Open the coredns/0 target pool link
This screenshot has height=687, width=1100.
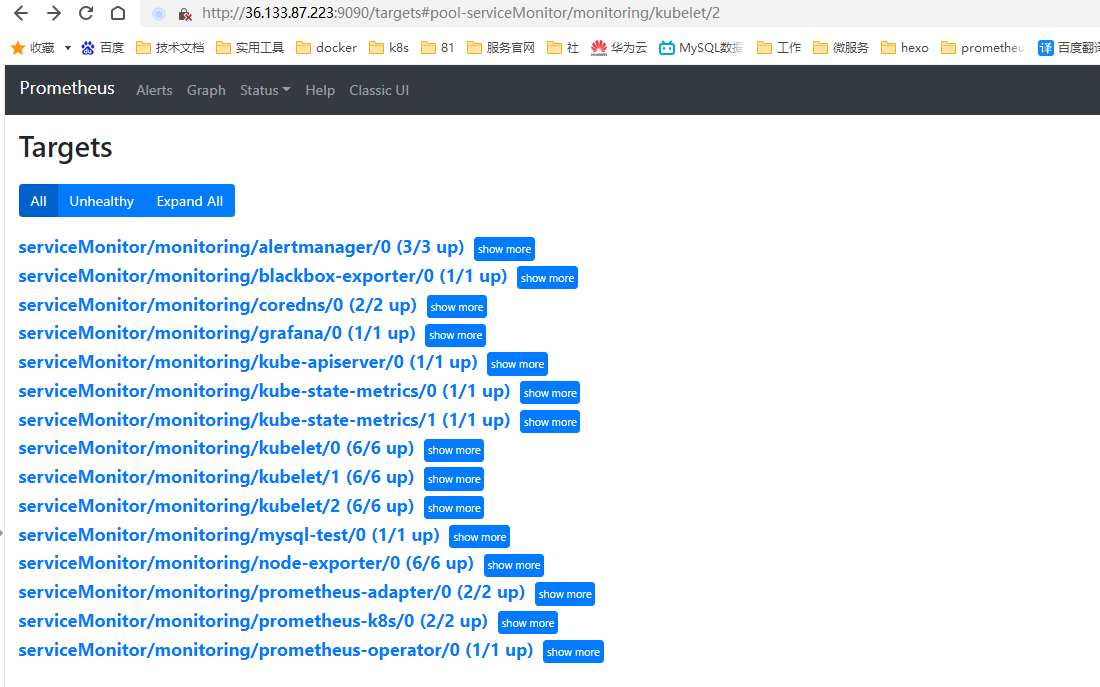click(217, 305)
